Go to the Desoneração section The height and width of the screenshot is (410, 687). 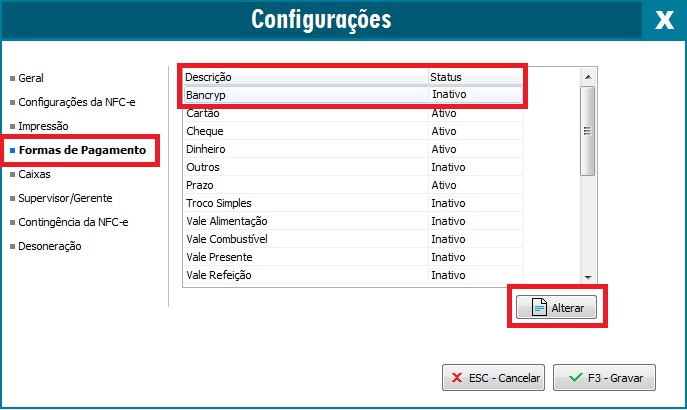click(x=50, y=246)
